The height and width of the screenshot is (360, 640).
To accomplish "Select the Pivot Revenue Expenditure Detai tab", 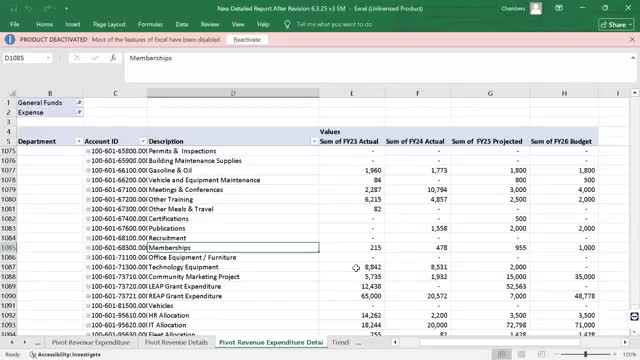I will tap(271, 342).
